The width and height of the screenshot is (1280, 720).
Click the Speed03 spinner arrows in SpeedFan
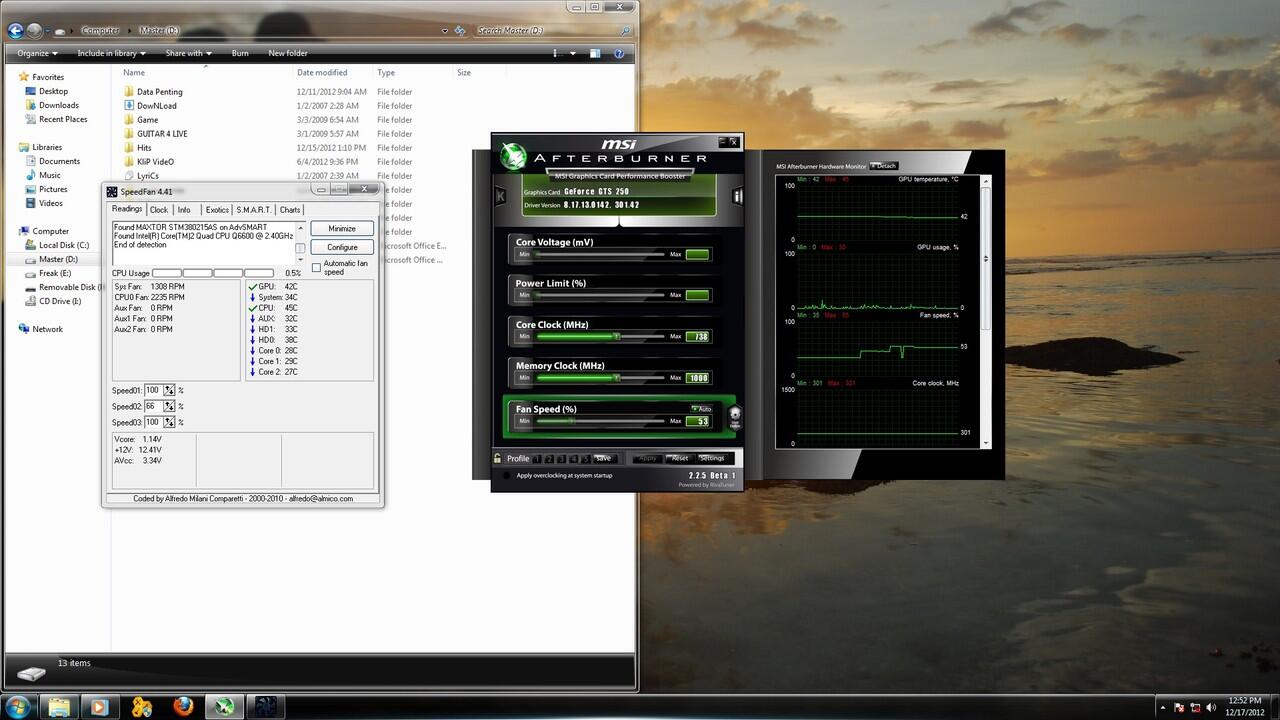tap(169, 422)
